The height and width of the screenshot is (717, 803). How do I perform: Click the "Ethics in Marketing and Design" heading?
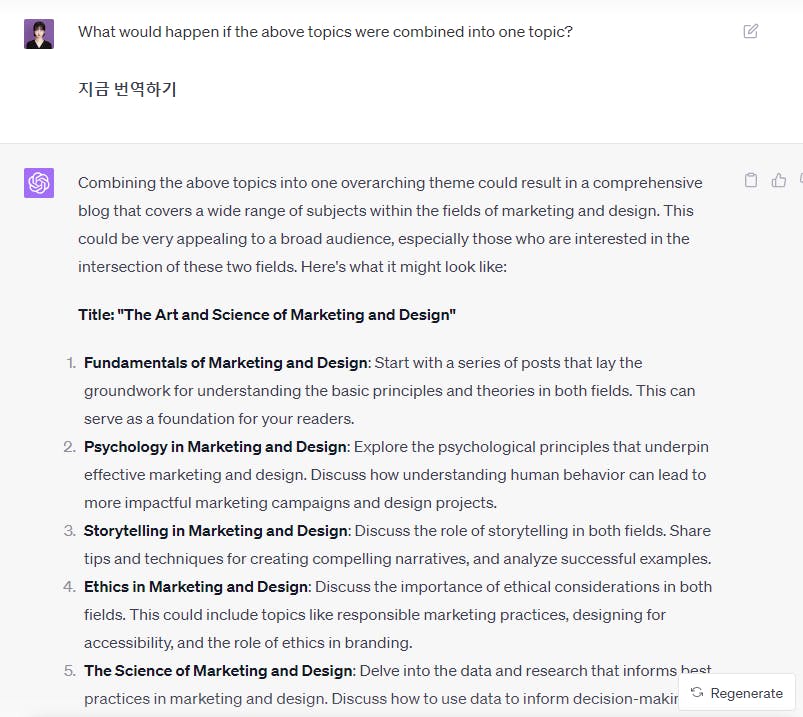pos(196,586)
